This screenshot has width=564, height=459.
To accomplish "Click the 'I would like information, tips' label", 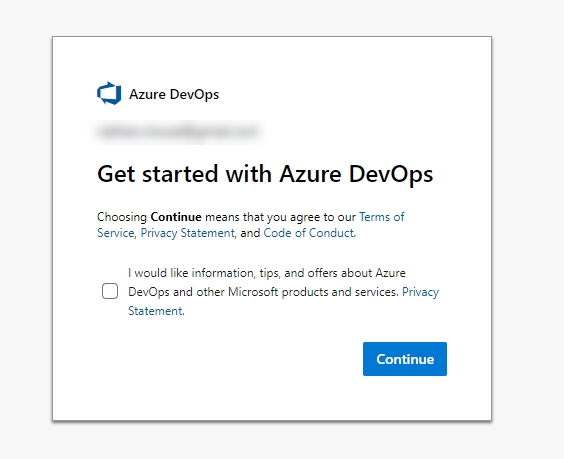I will click(267, 273).
